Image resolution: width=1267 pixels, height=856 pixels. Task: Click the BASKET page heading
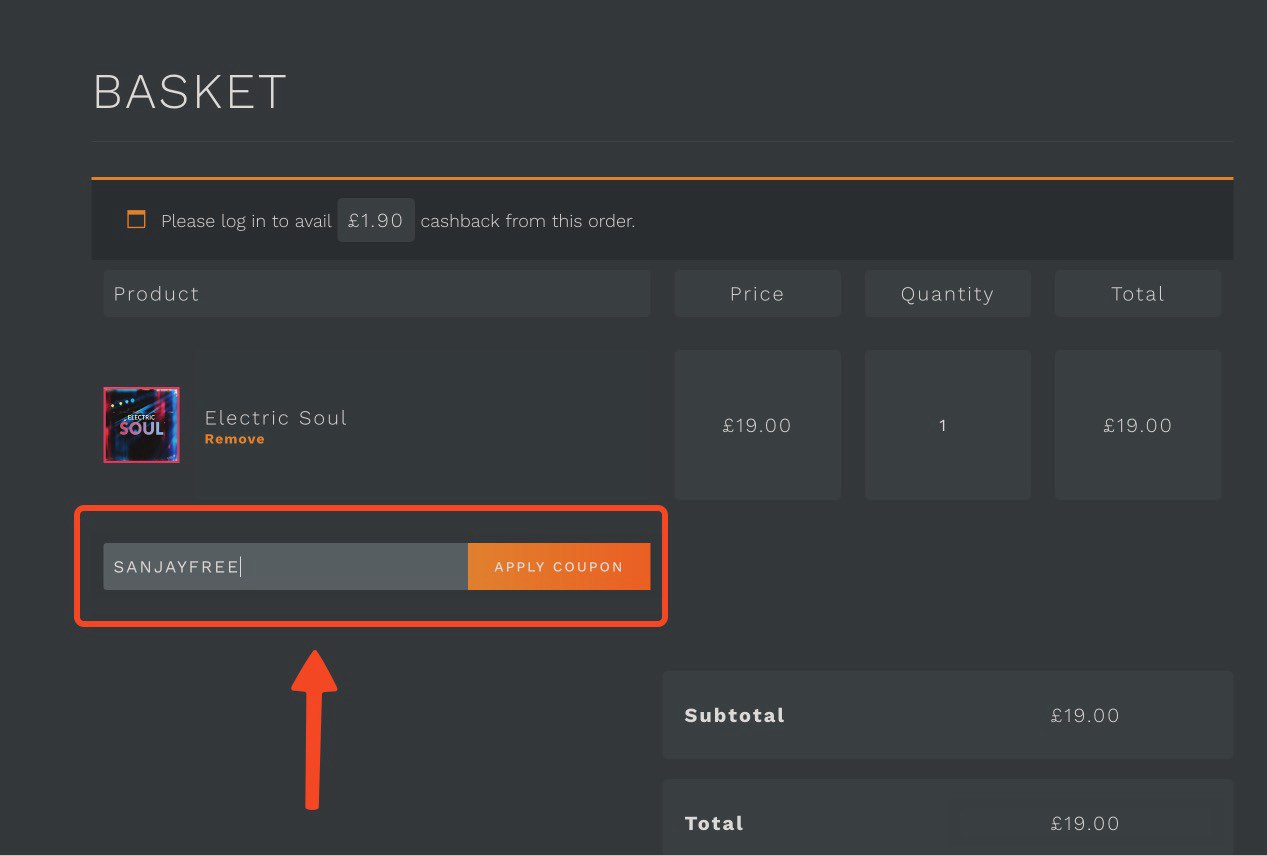(190, 93)
